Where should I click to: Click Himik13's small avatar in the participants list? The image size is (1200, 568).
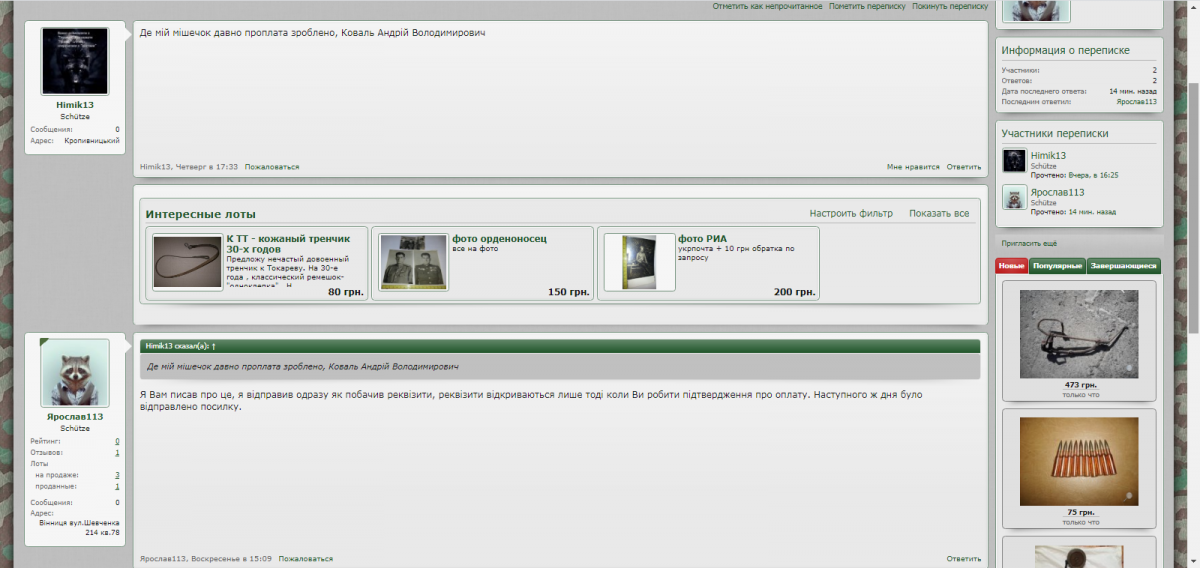[x=1014, y=161]
